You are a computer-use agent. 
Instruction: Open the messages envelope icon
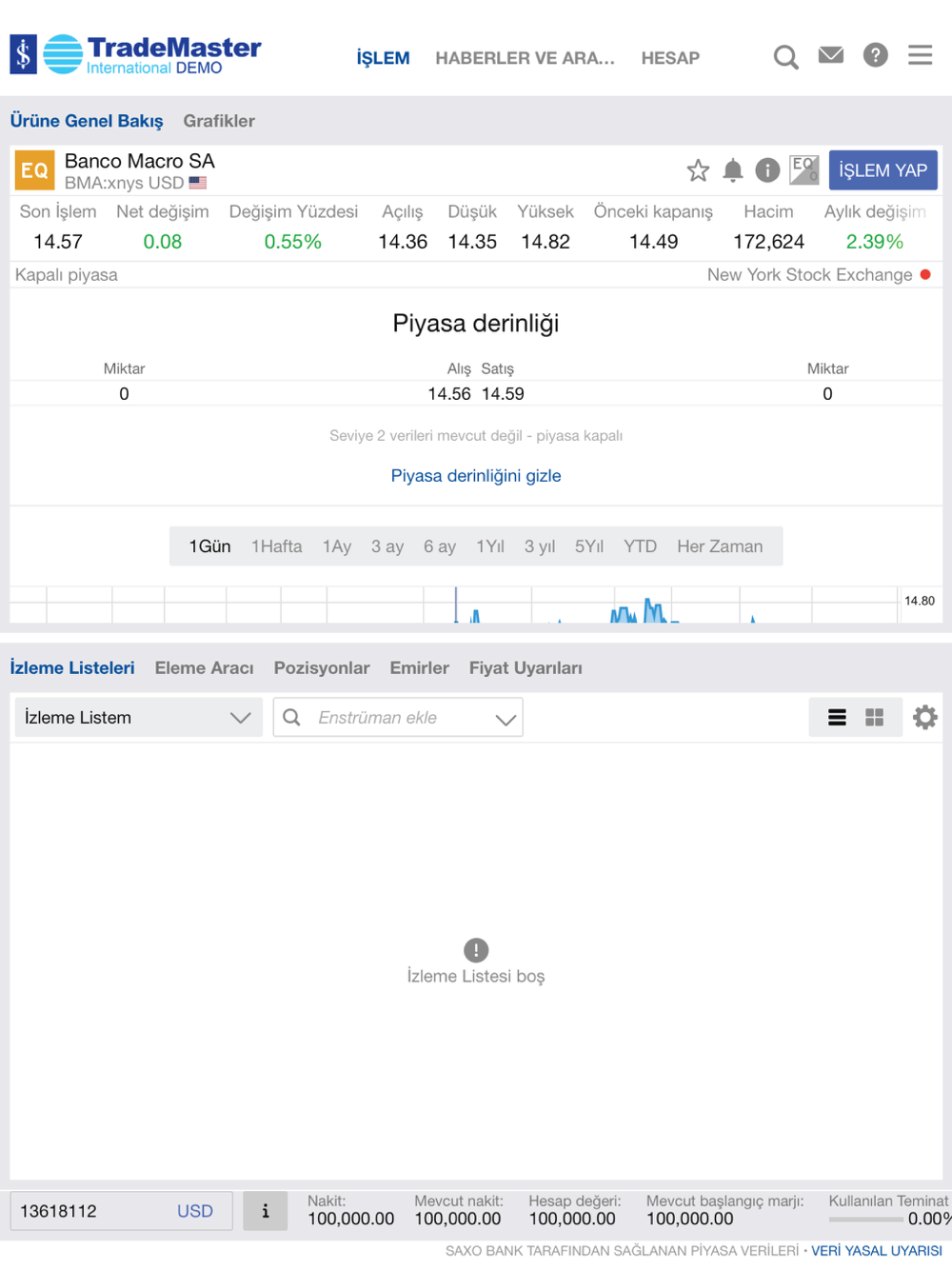tap(831, 55)
